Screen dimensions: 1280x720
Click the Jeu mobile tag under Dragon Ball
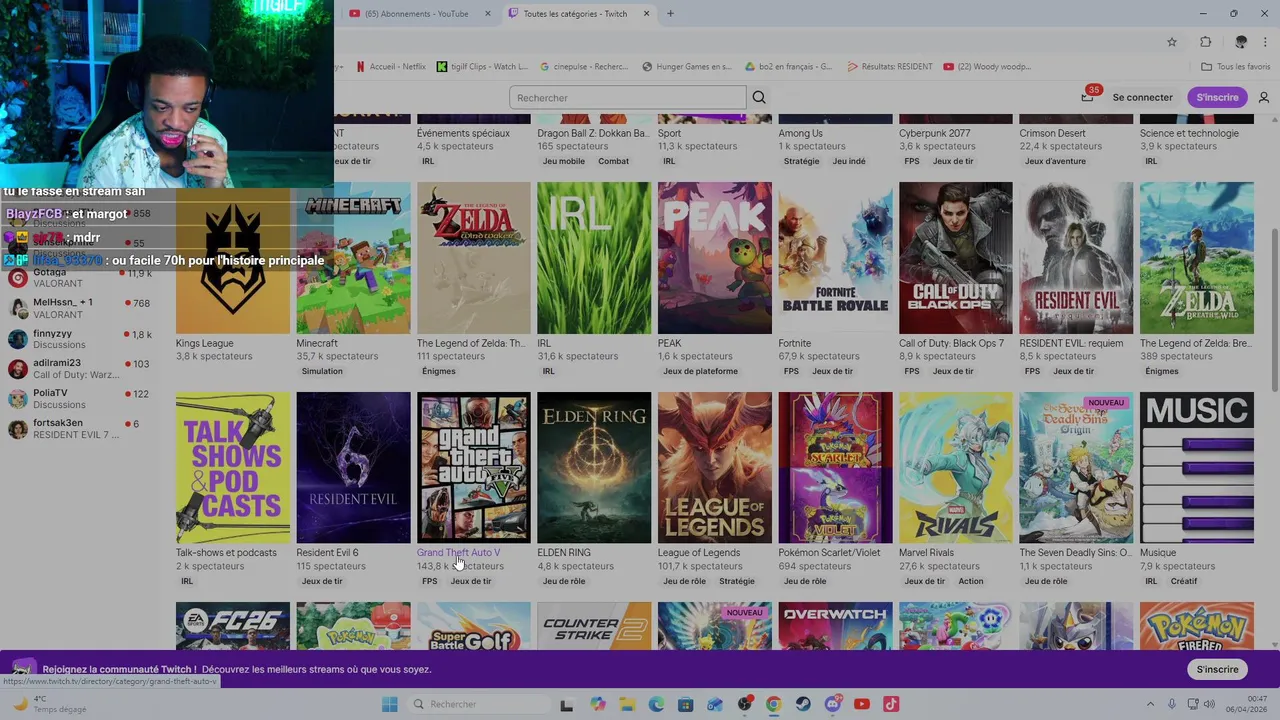pos(564,161)
